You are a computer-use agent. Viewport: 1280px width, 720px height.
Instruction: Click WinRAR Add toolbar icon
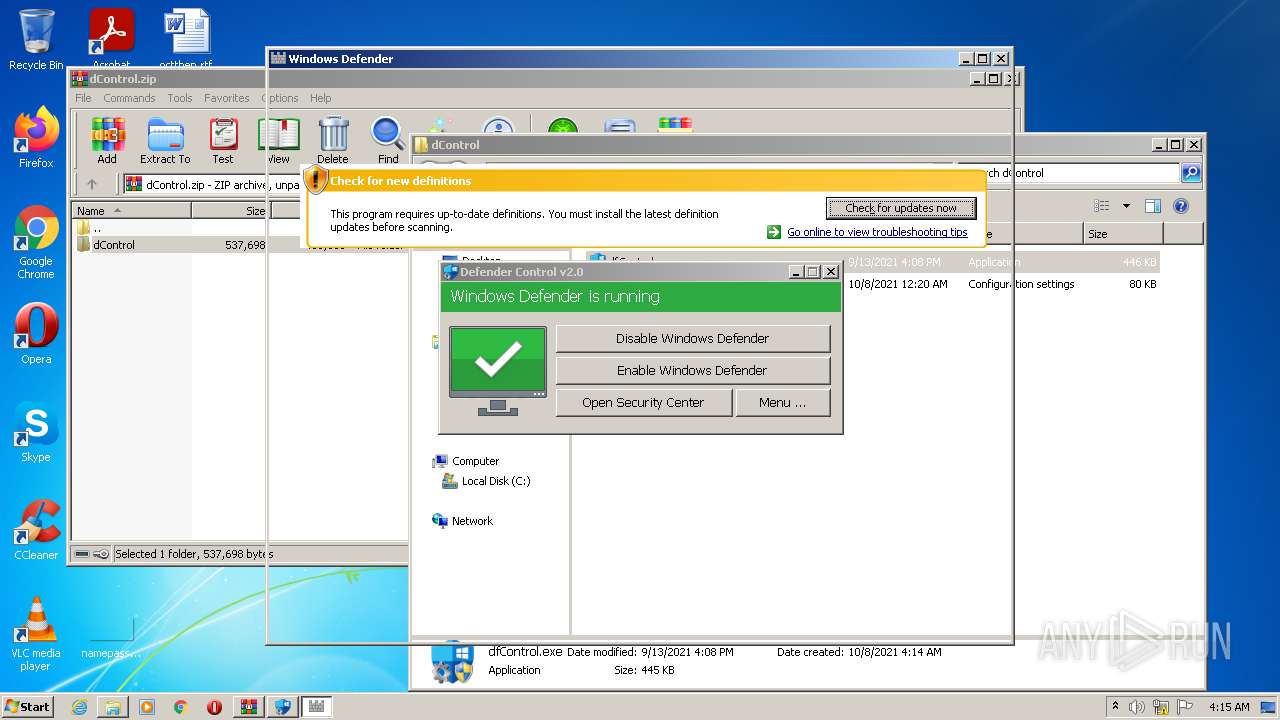(x=107, y=141)
